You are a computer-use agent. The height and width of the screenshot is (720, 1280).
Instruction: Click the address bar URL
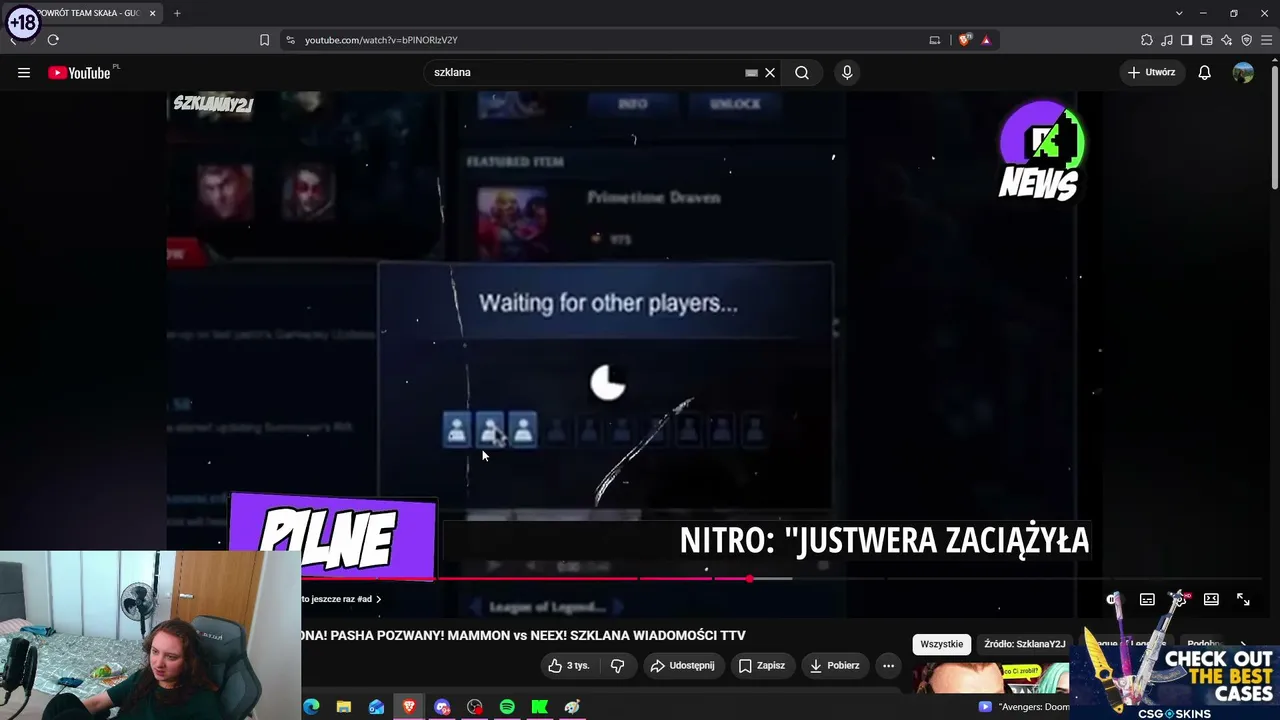pyautogui.click(x=381, y=40)
